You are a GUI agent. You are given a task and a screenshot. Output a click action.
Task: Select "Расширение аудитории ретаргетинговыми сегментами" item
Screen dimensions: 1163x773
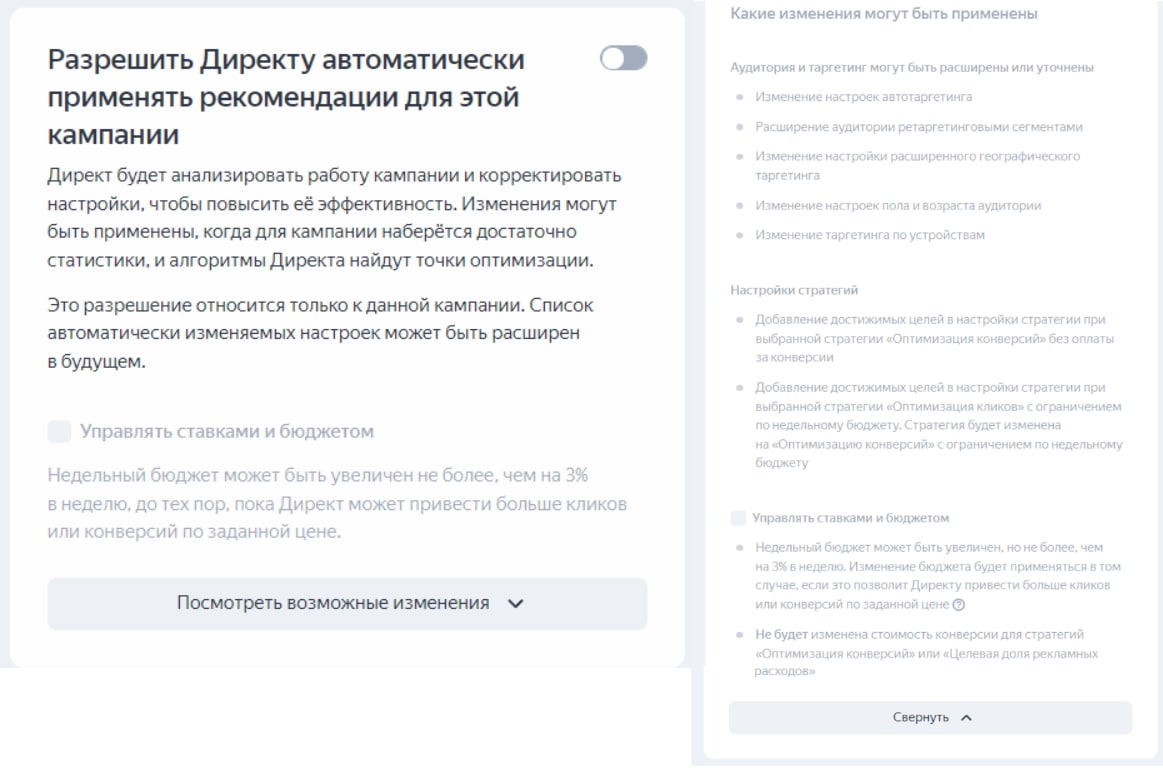pyautogui.click(x=918, y=127)
